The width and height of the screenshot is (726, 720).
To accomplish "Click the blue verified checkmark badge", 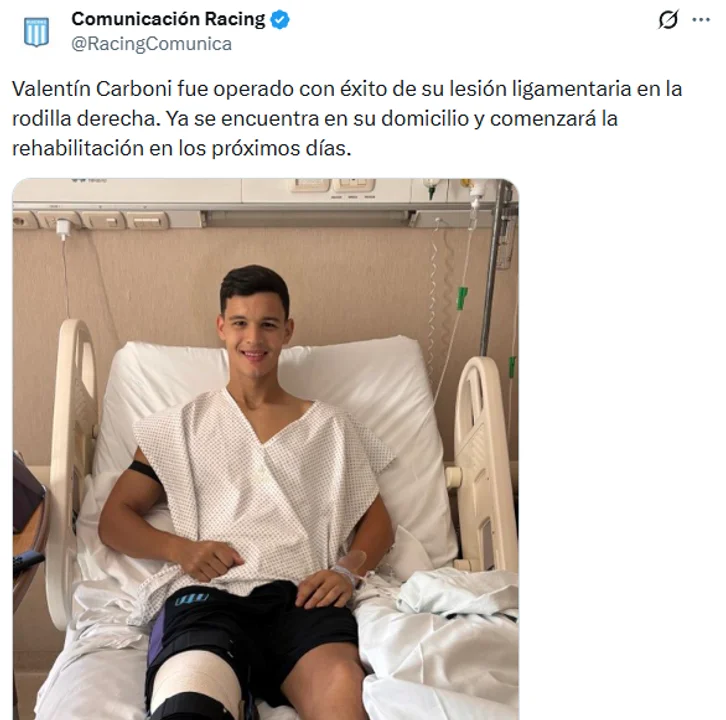I will (280, 20).
